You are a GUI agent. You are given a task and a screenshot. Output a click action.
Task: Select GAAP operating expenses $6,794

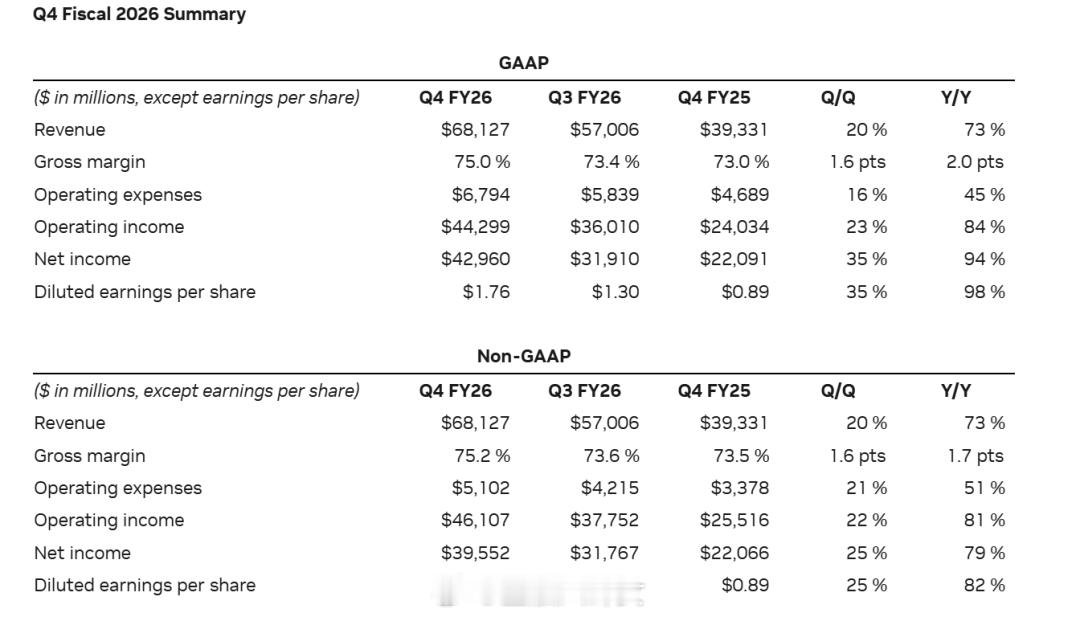click(481, 195)
